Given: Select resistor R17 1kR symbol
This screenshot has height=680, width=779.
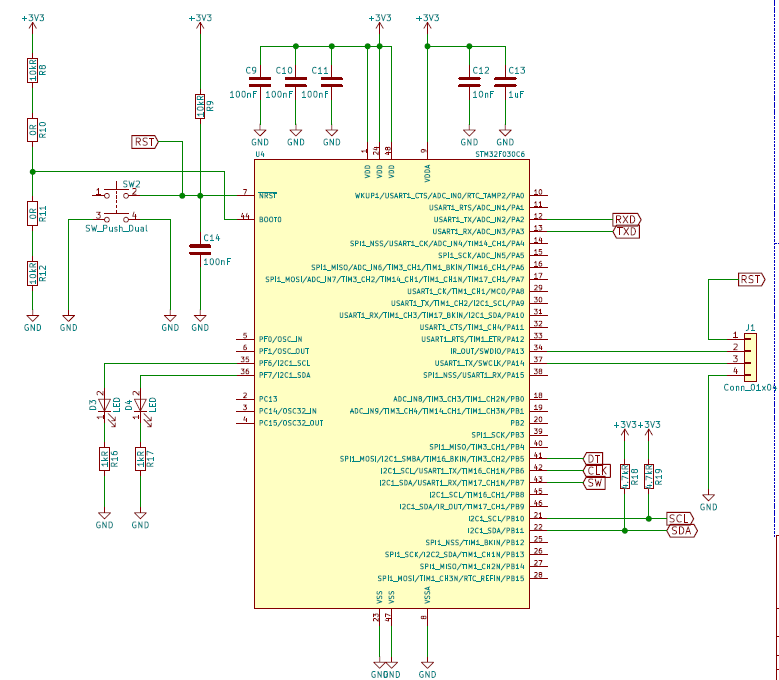Looking at the screenshot, I should [140, 459].
